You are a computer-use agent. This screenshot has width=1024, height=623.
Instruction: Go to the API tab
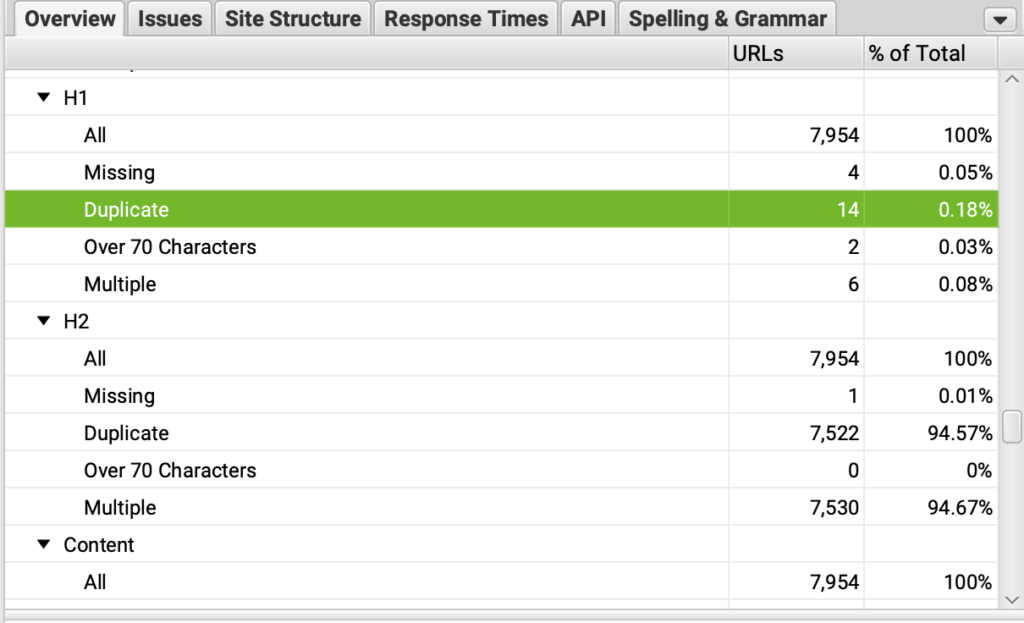(x=589, y=19)
